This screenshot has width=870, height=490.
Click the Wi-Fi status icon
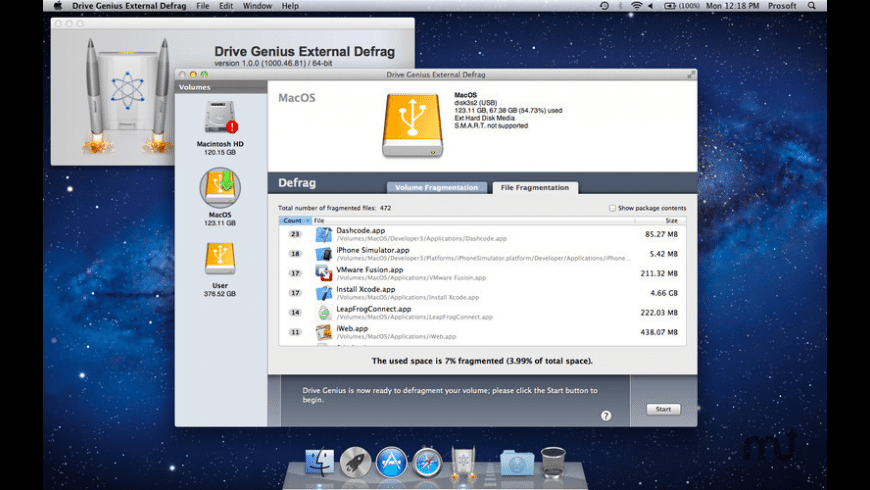point(636,6)
